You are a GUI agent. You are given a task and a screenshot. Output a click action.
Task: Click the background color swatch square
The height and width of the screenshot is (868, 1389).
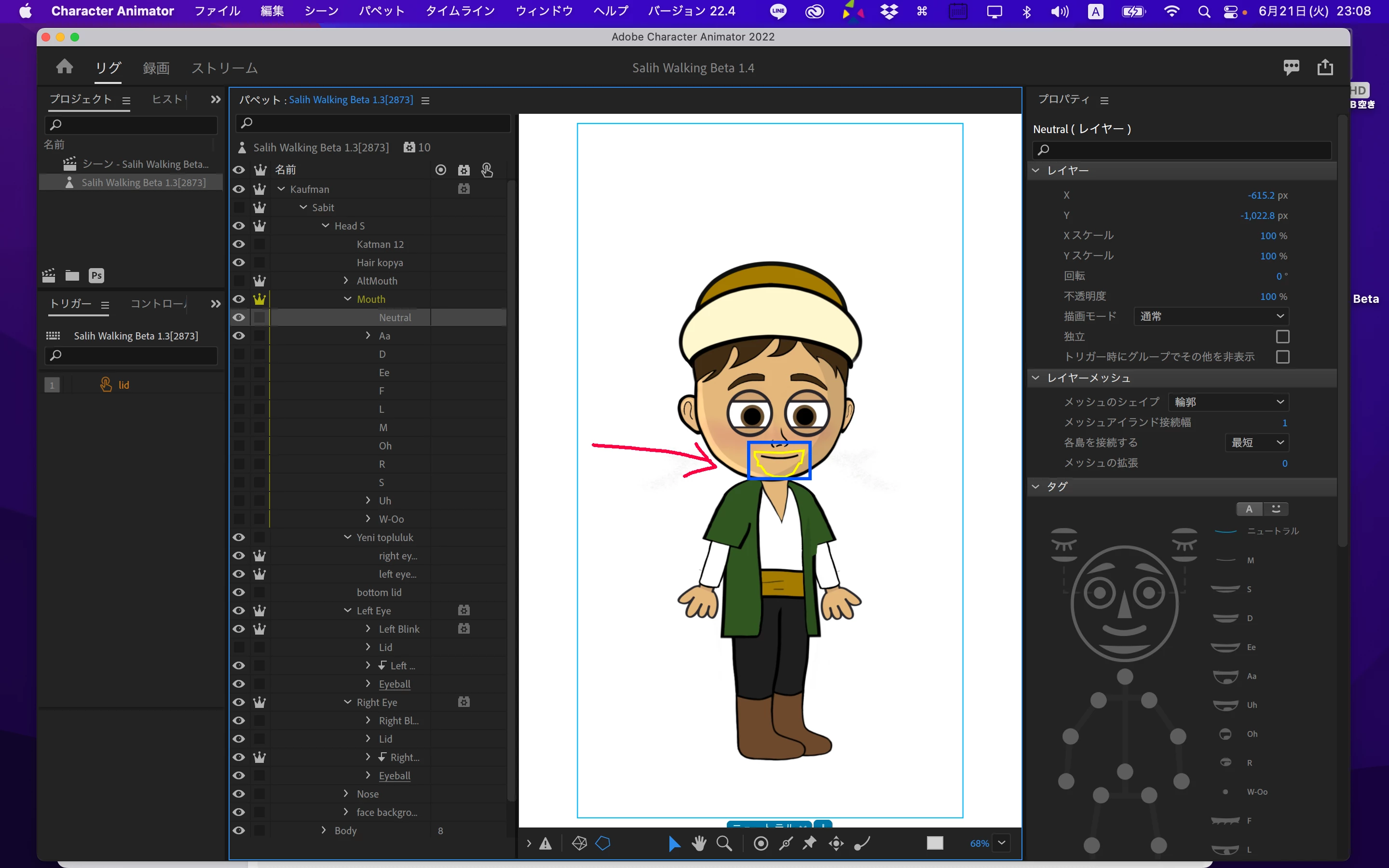[934, 843]
